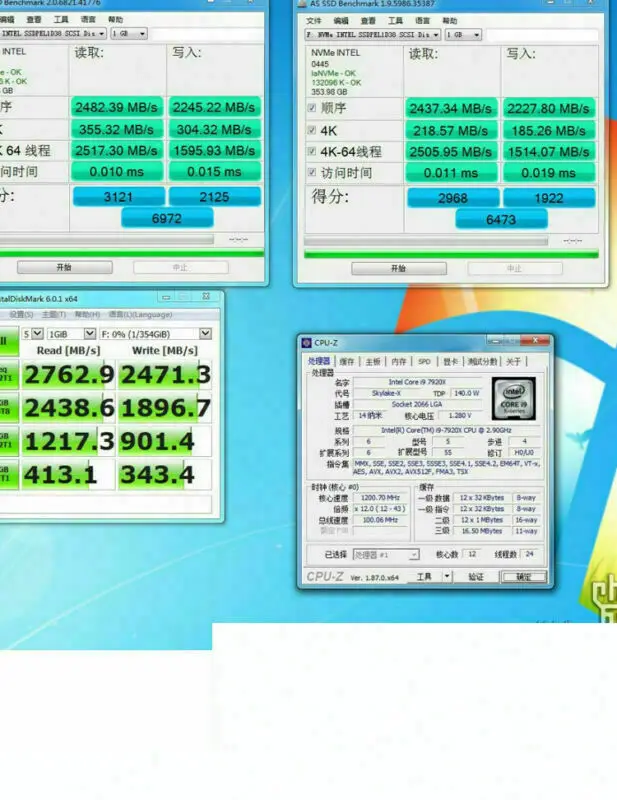Click gray progress bar in AS SSD 1.9
617x800 pixels.
pyautogui.click(x=426, y=241)
